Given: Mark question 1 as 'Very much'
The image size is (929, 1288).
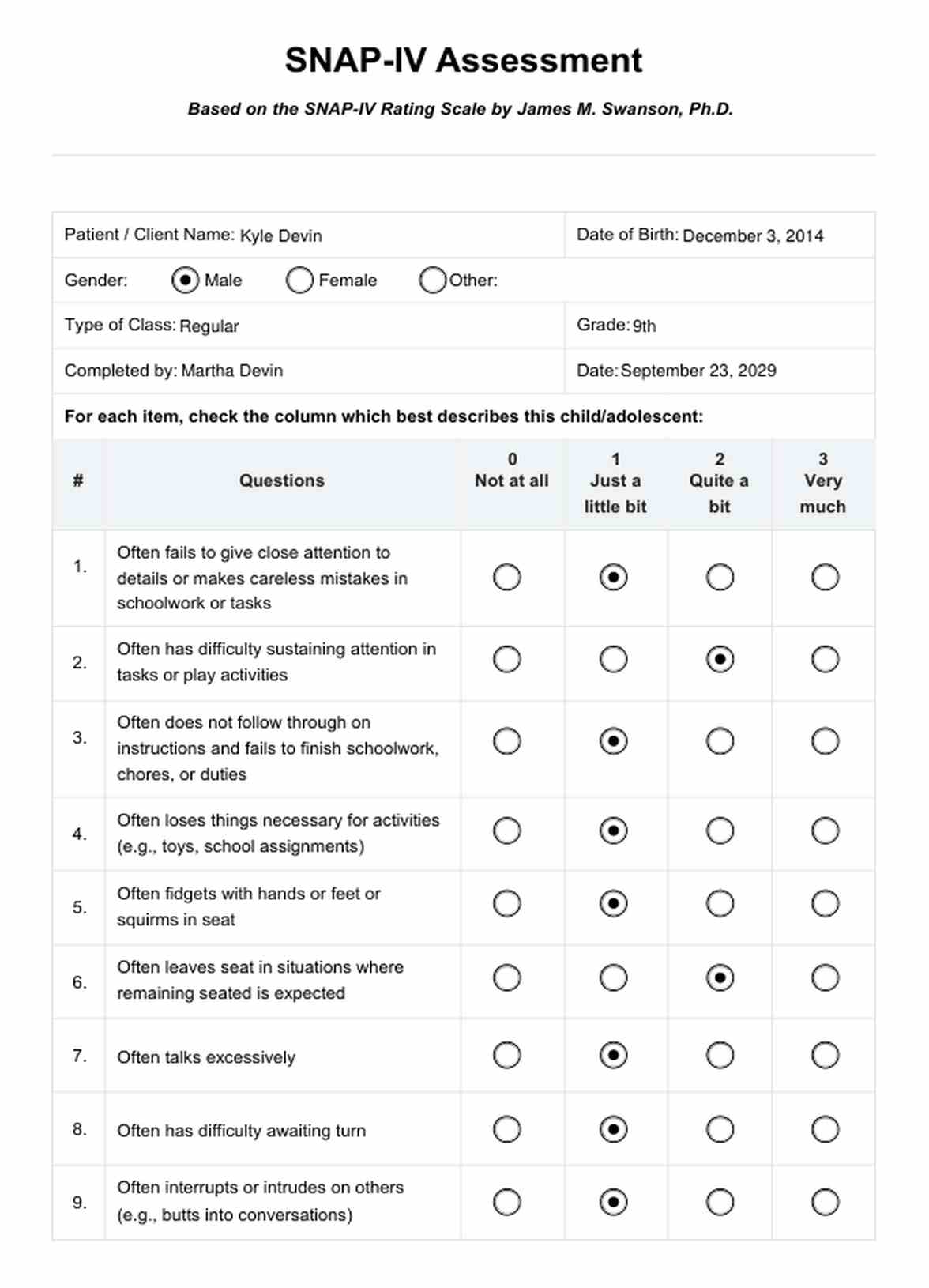Looking at the screenshot, I should coord(825,578).
